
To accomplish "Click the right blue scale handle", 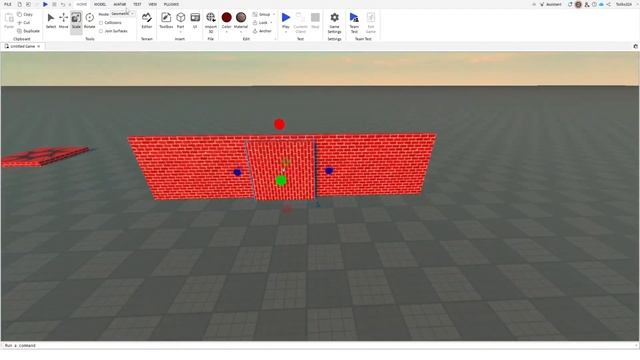I will point(329,171).
